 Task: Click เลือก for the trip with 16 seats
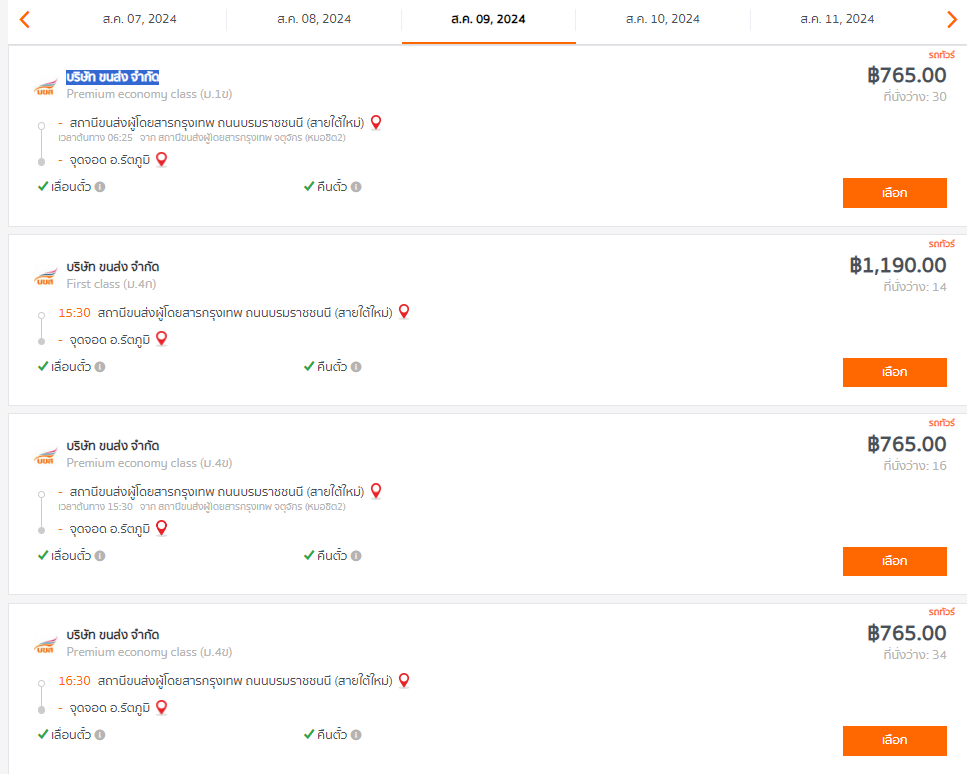click(894, 561)
